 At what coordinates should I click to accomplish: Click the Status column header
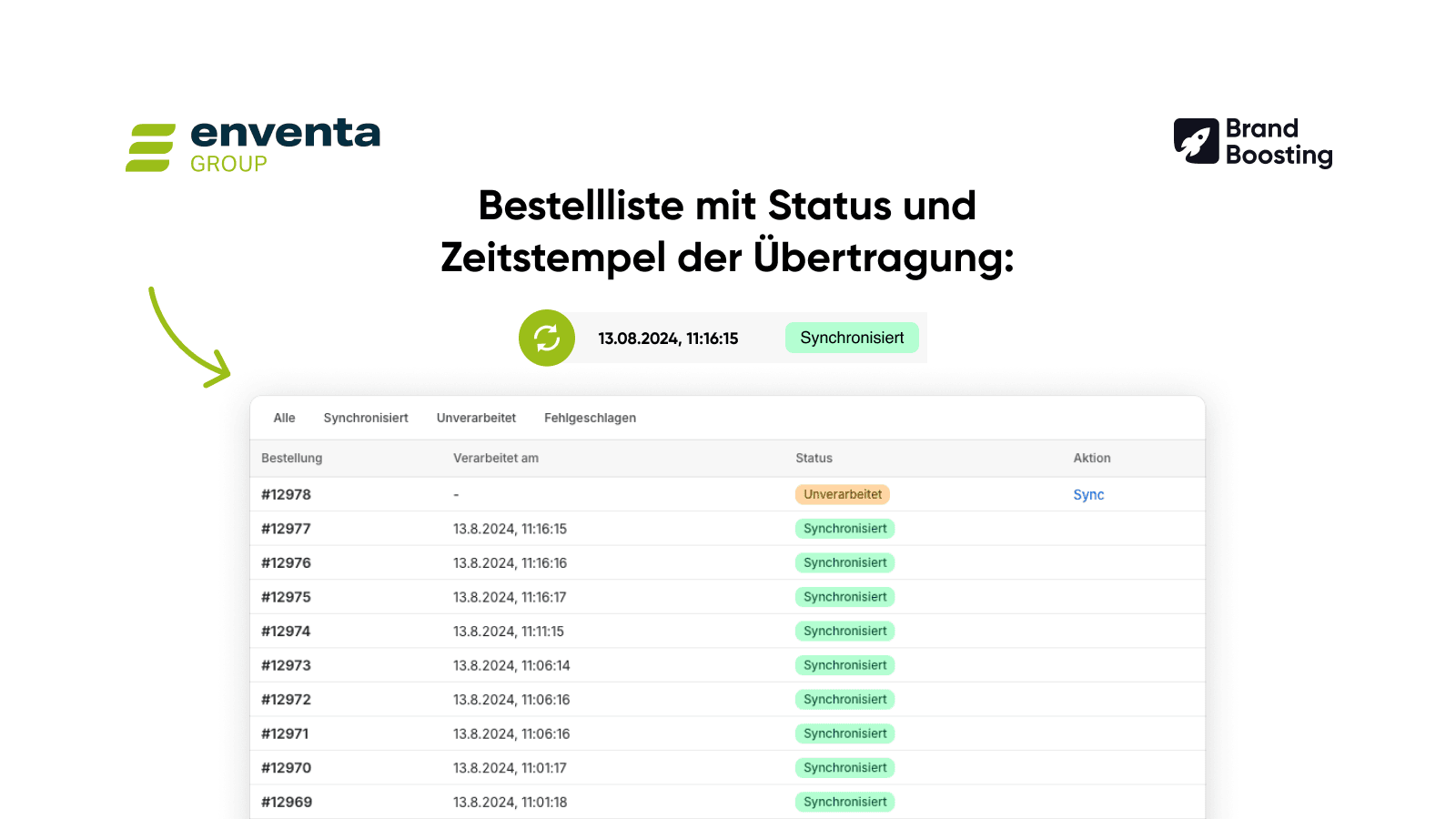point(813,458)
